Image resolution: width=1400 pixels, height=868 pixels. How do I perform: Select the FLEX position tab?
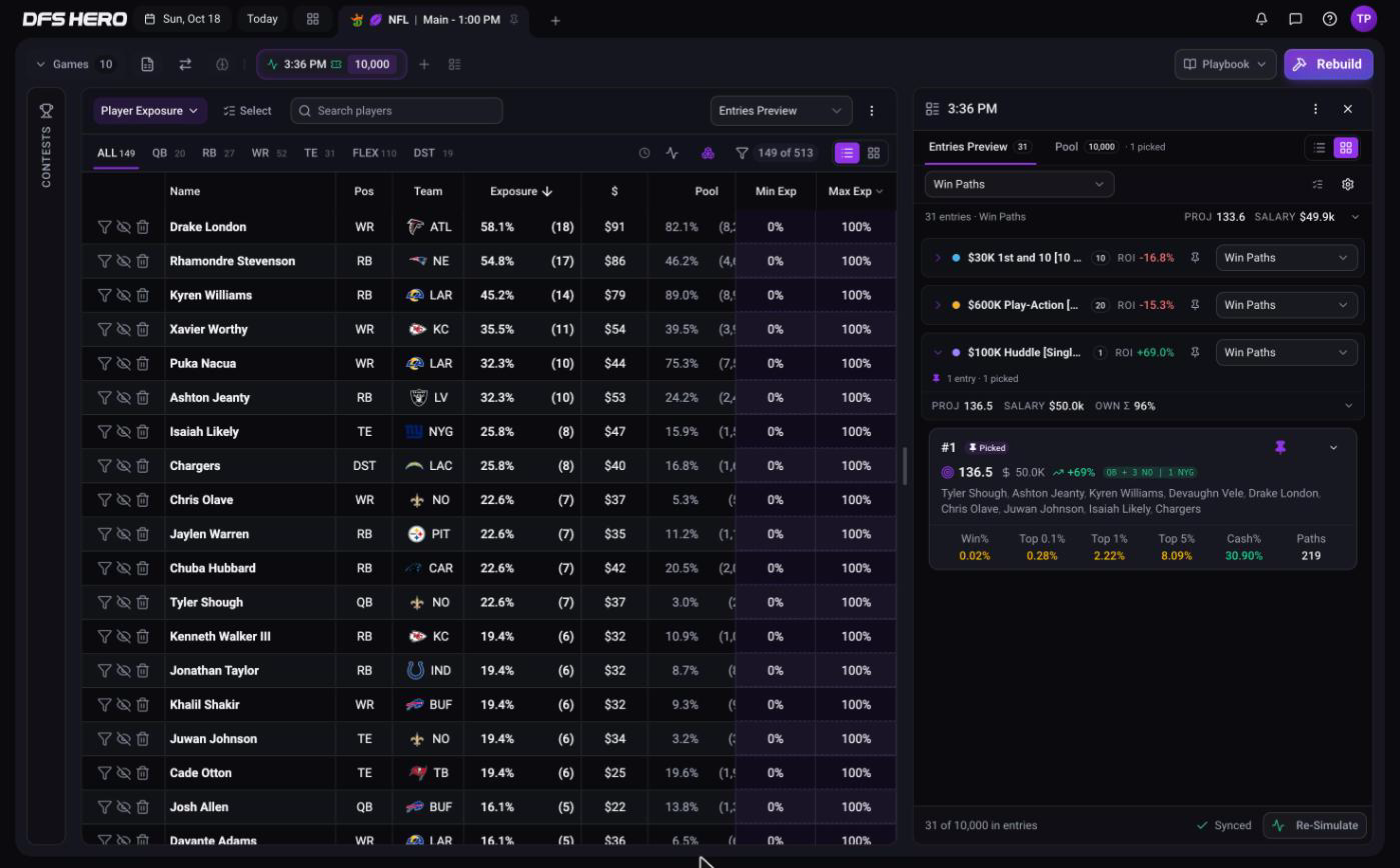tap(374, 153)
